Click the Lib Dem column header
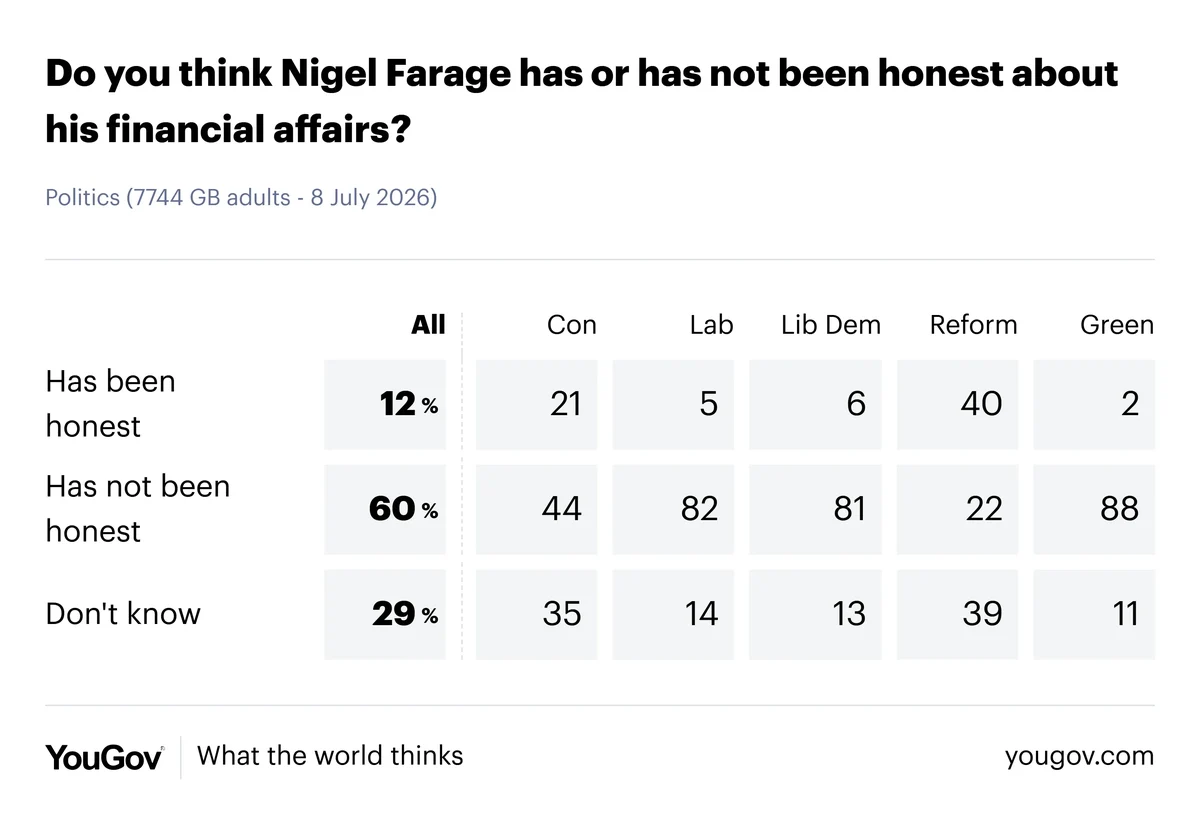The width and height of the screenshot is (1200, 825). [831, 324]
